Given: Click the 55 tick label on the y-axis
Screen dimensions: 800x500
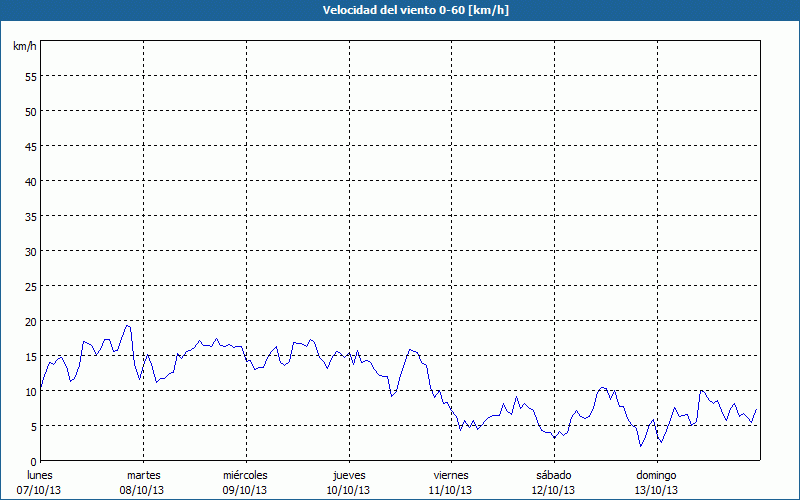Looking at the screenshot, I should [30, 76].
